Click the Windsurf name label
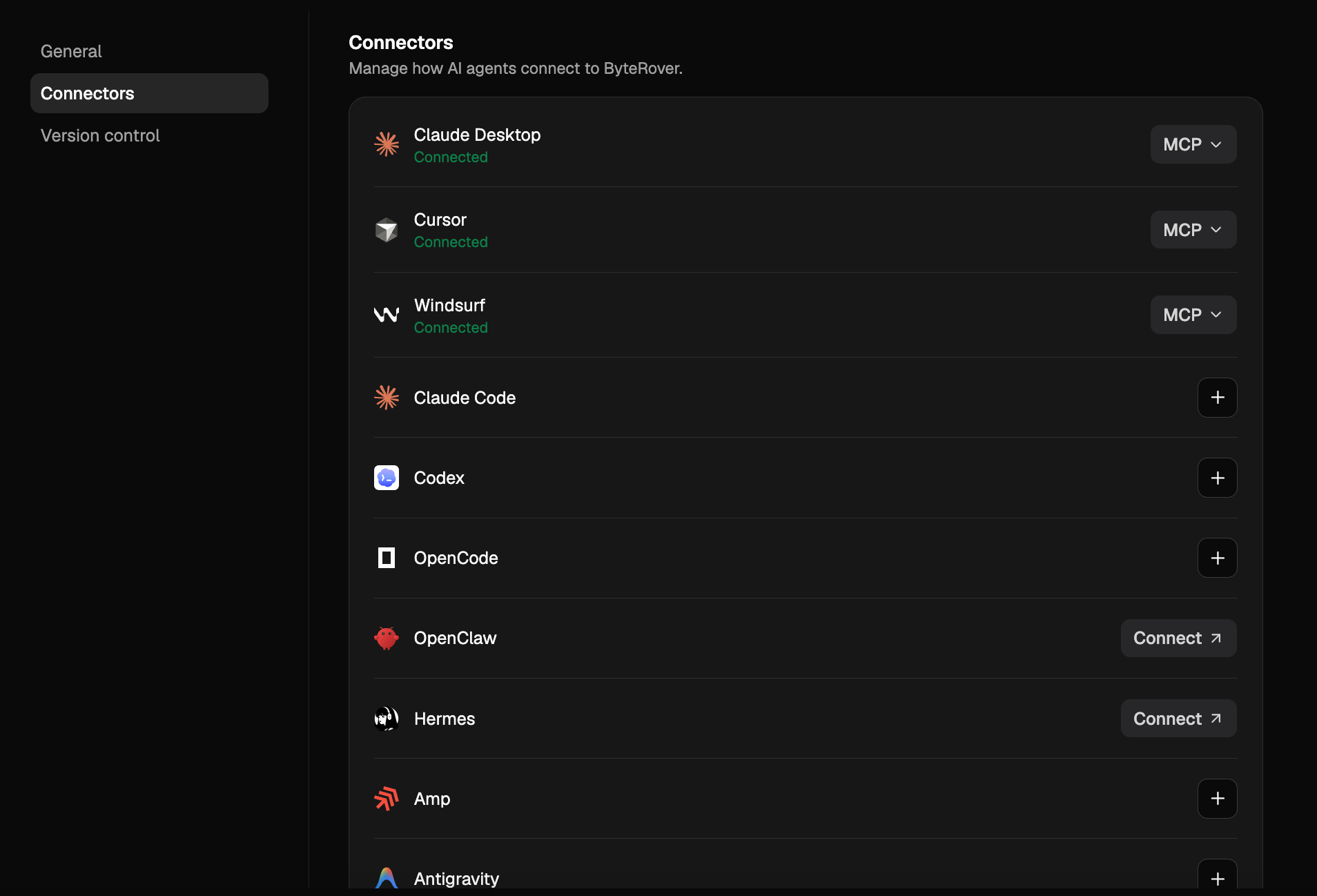 [449, 305]
